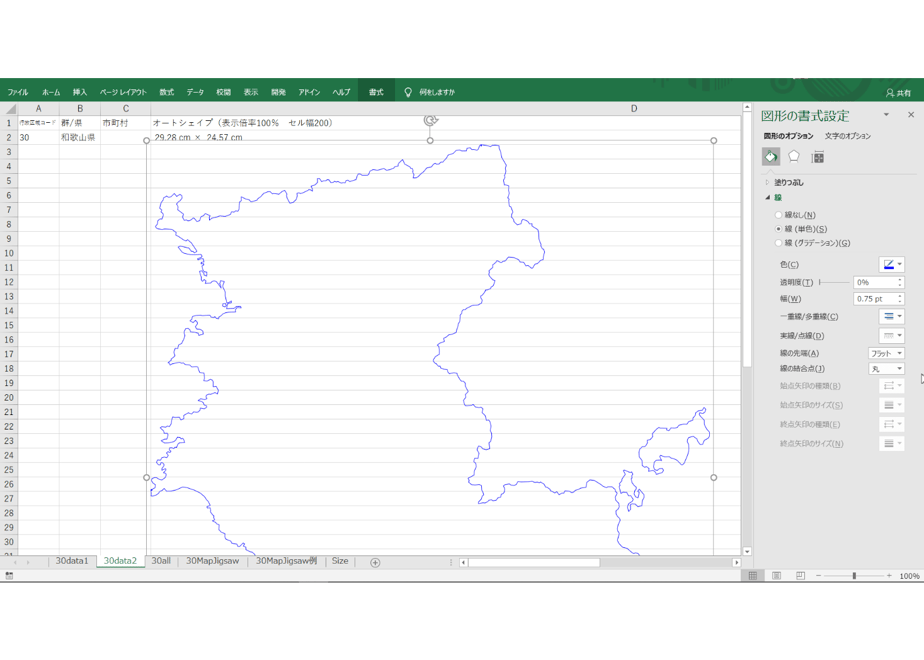Click the Select All corner triangle
The image size is (924, 660).
pos(10,108)
